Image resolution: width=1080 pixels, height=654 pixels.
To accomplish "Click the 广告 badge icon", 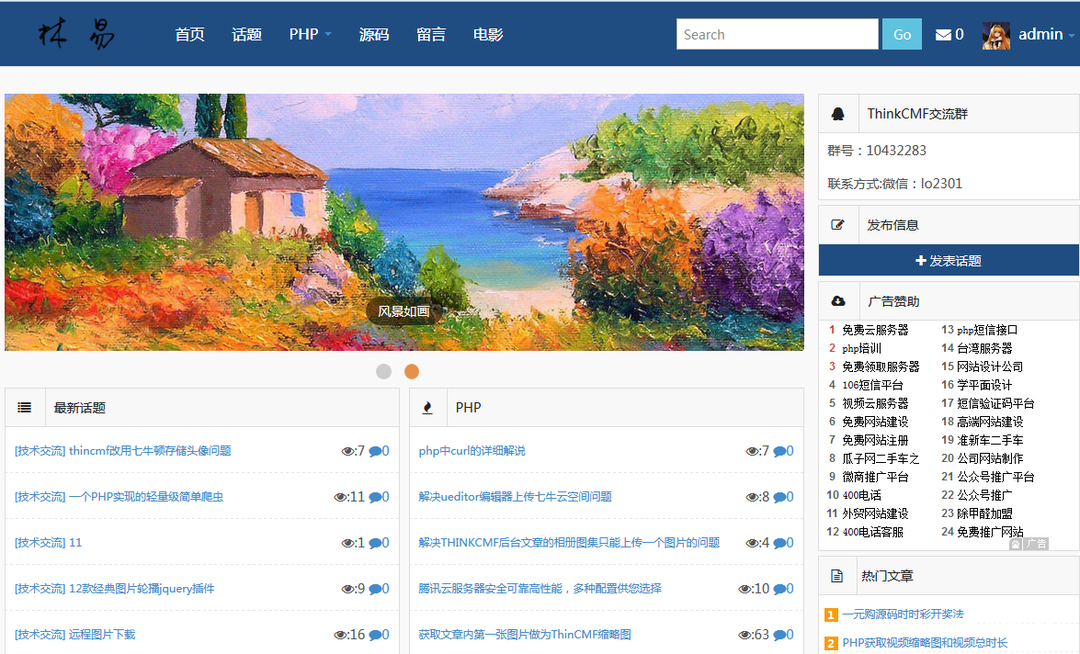I will [1029, 544].
